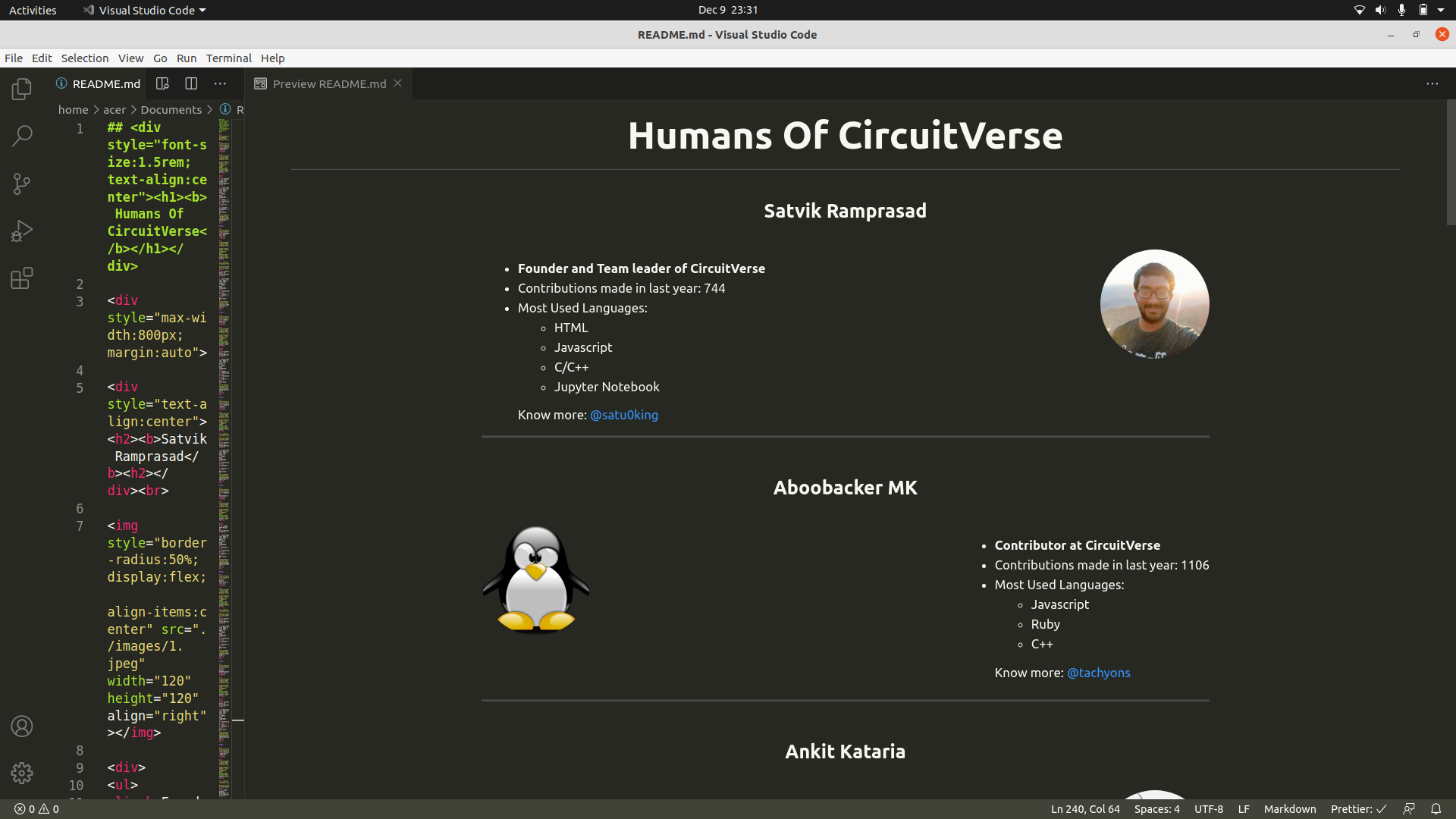The width and height of the screenshot is (1456, 819).
Task: Click the Manage settings gear icon
Action: [21, 773]
